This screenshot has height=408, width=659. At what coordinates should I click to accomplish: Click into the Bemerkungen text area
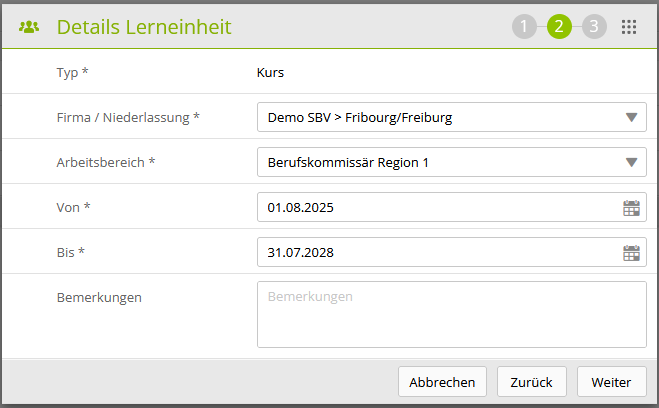(451, 314)
